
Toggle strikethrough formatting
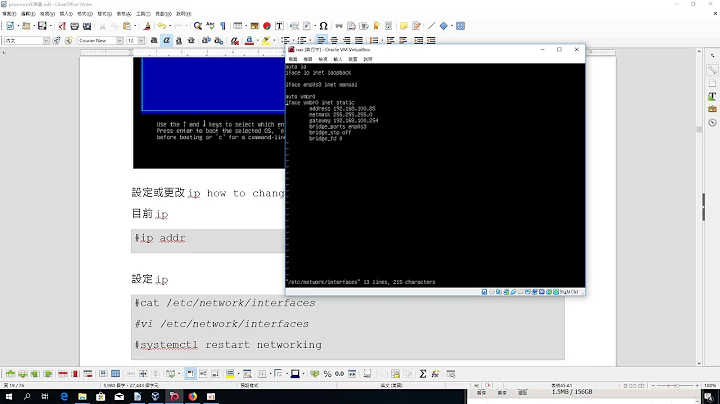click(x=191, y=40)
